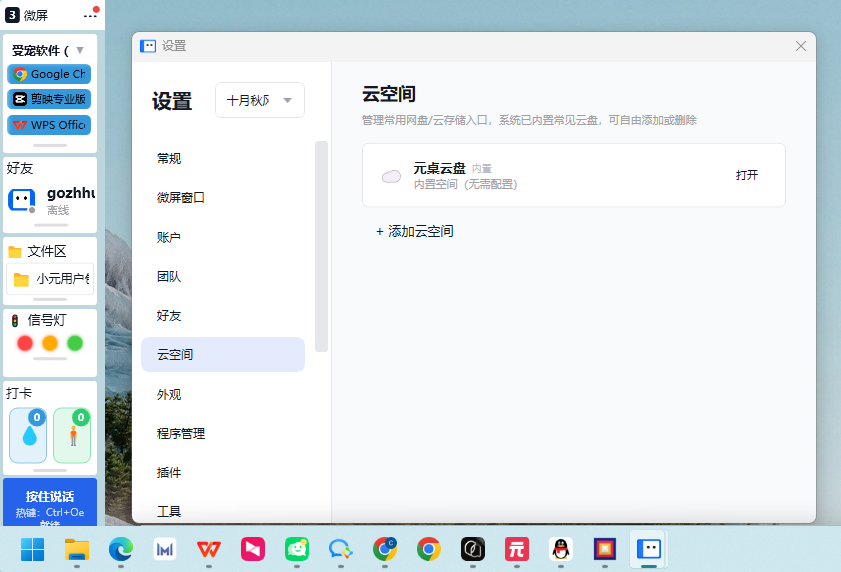Screen dimensions: 841x572
Task: Open Chrome with C profile badge in taskbar
Action: tap(385, 549)
